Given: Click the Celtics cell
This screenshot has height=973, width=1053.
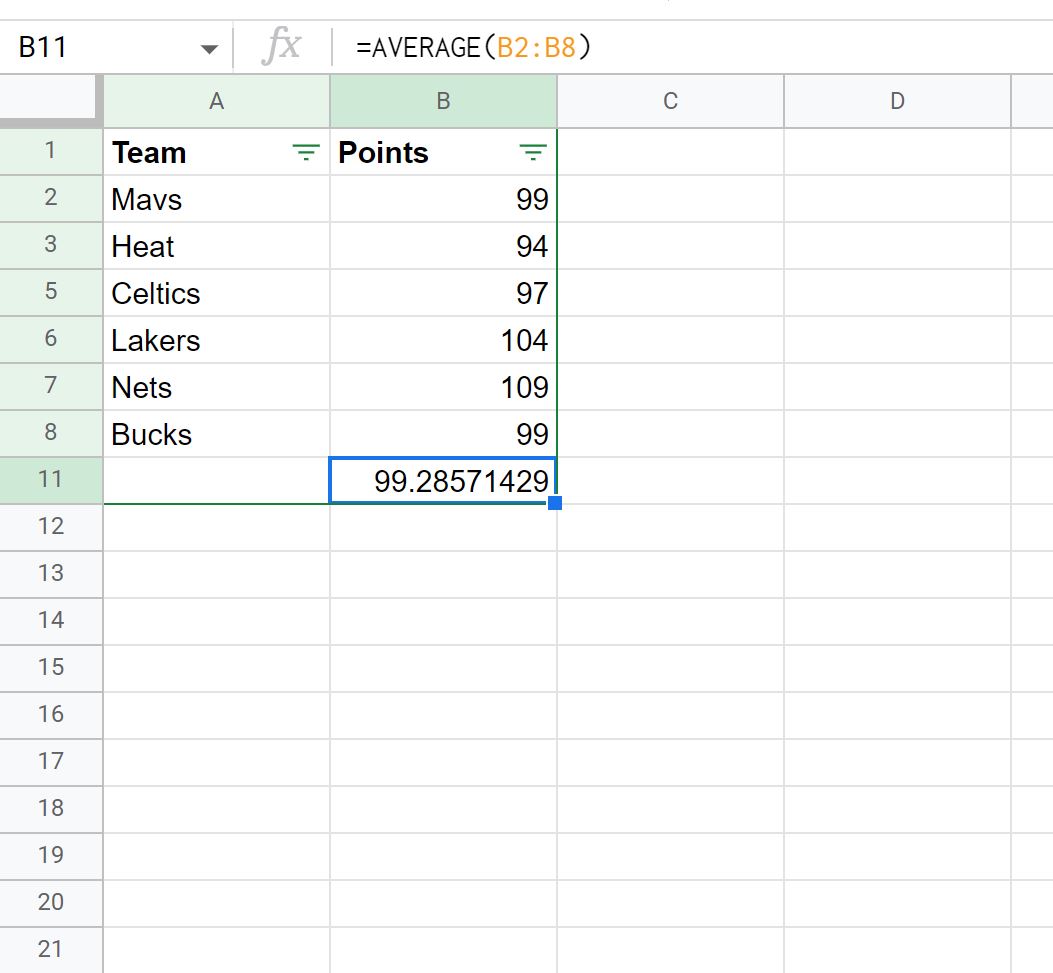Looking at the screenshot, I should tap(216, 293).
